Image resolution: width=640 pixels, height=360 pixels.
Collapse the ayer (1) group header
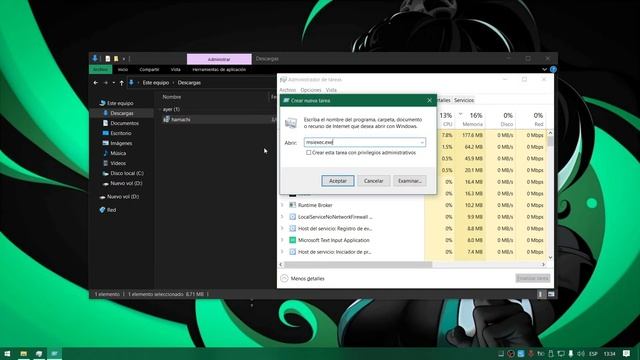pyautogui.click(x=160, y=109)
